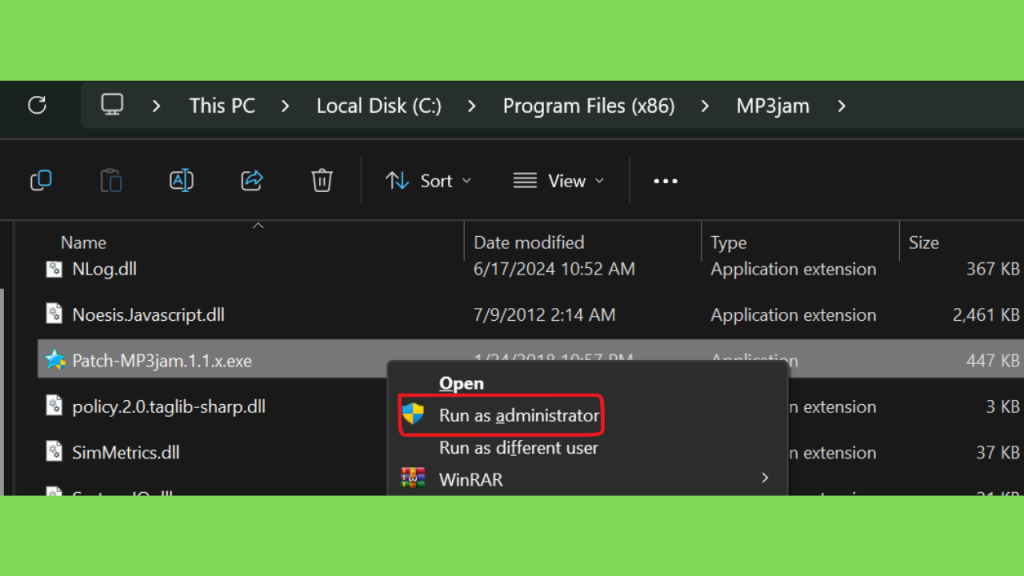Image resolution: width=1024 pixels, height=576 pixels.
Task: Click the Paste toolbar icon
Action: click(x=111, y=180)
